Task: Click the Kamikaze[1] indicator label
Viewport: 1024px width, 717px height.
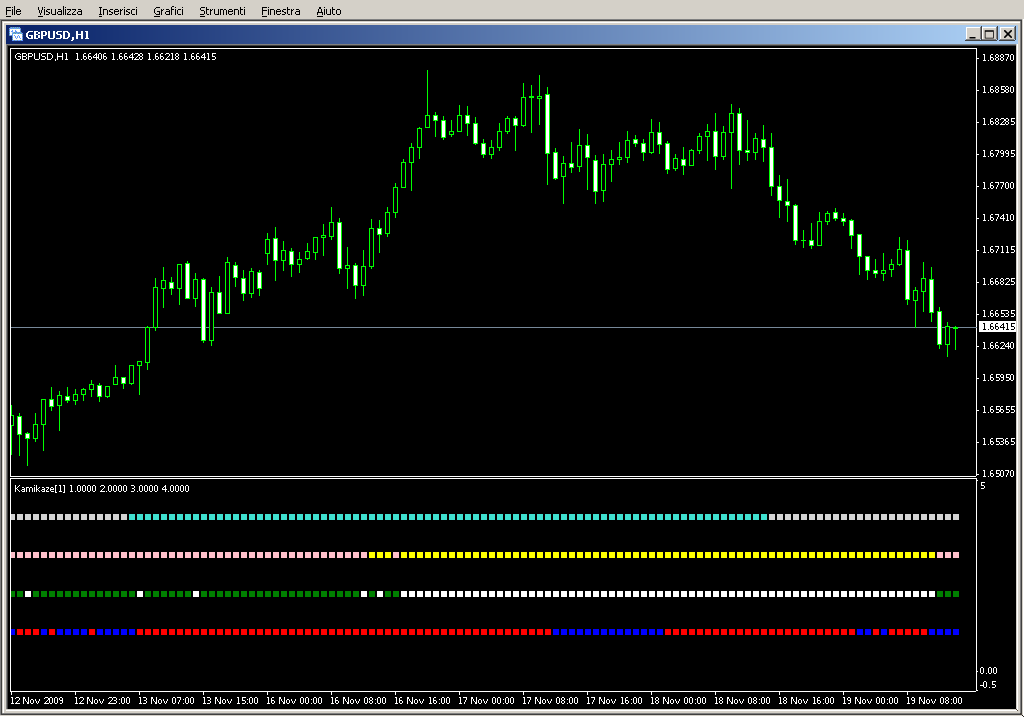Action: pyautogui.click(x=40, y=488)
